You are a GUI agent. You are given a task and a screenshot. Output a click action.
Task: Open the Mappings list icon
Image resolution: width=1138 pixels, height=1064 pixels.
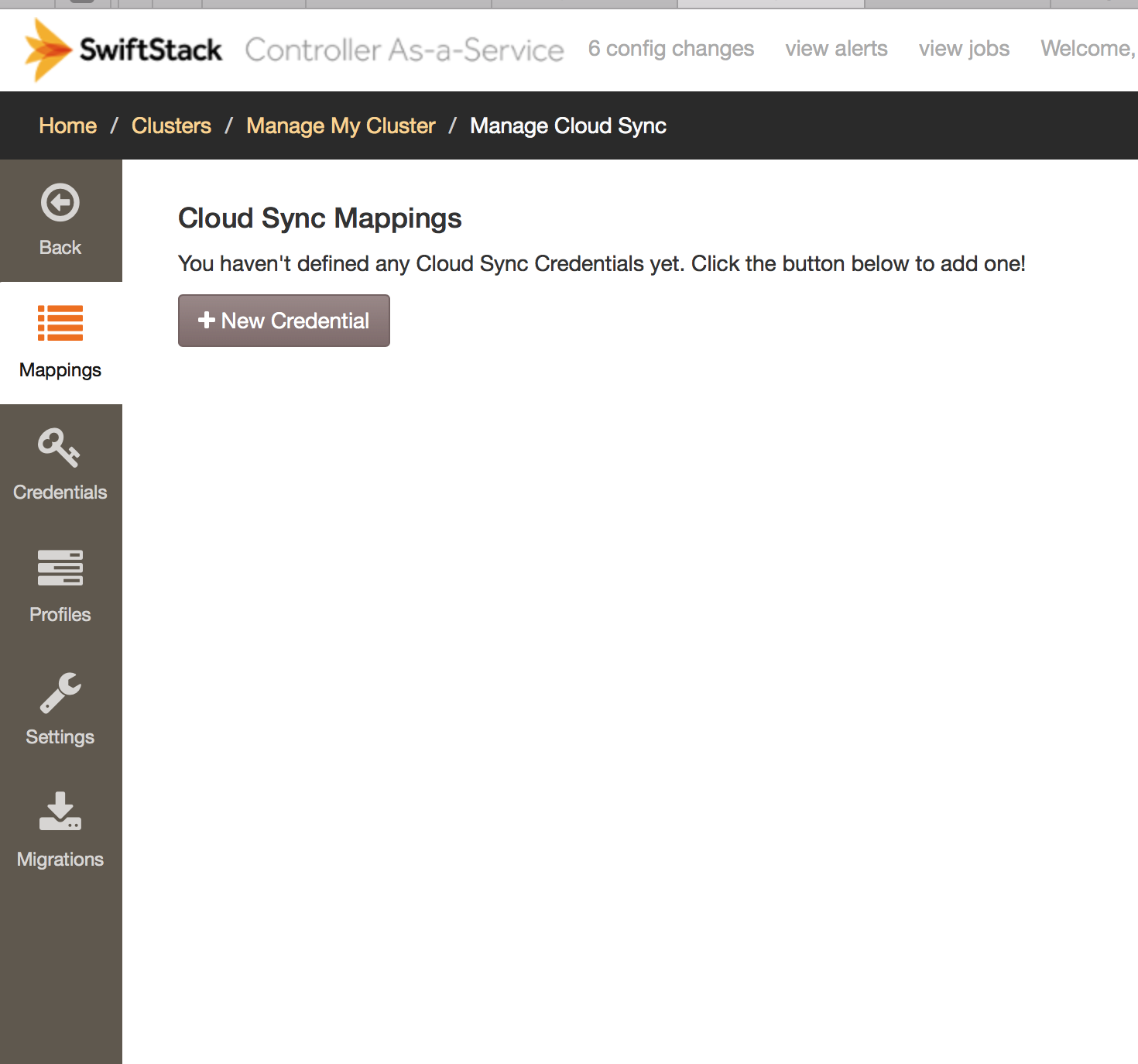[x=60, y=323]
